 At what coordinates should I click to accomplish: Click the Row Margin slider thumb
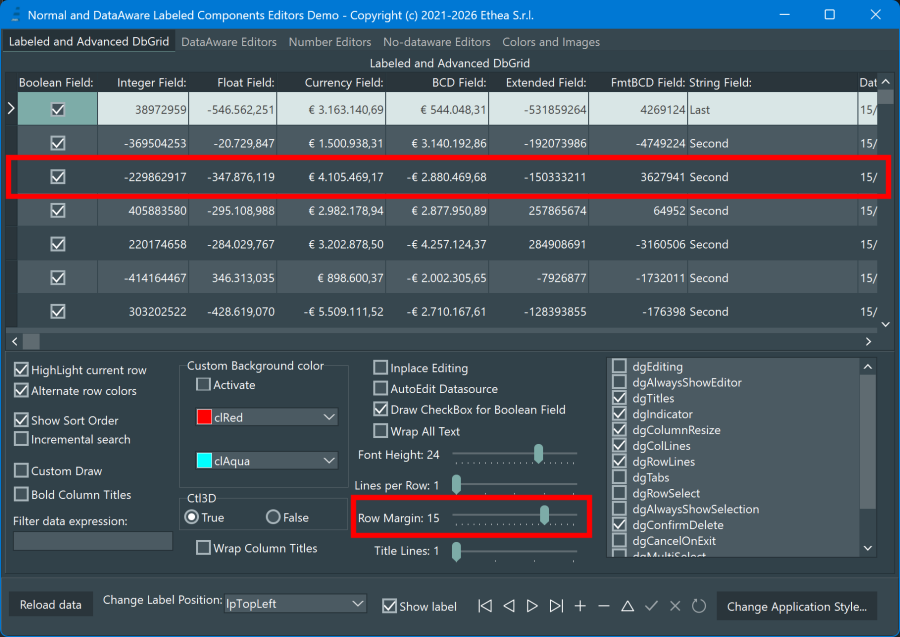tap(544, 515)
